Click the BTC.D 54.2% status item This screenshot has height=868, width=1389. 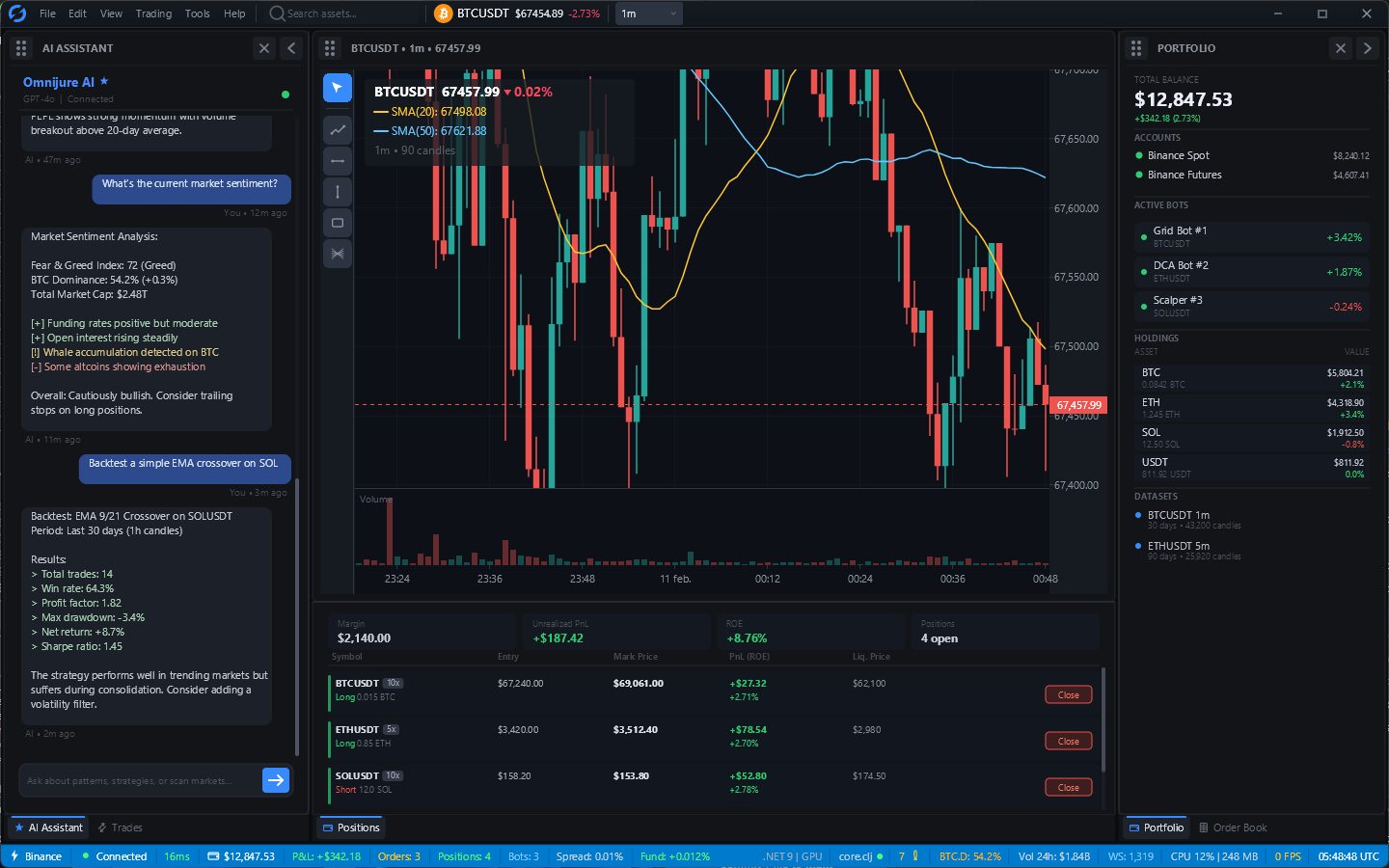pyautogui.click(x=970, y=856)
